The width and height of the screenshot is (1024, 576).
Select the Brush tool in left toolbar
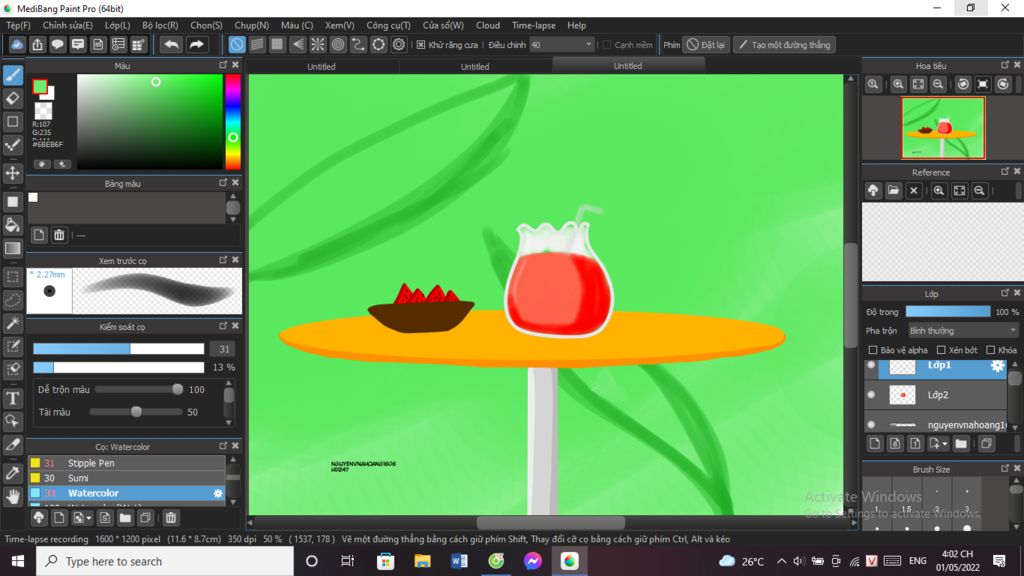(12, 75)
